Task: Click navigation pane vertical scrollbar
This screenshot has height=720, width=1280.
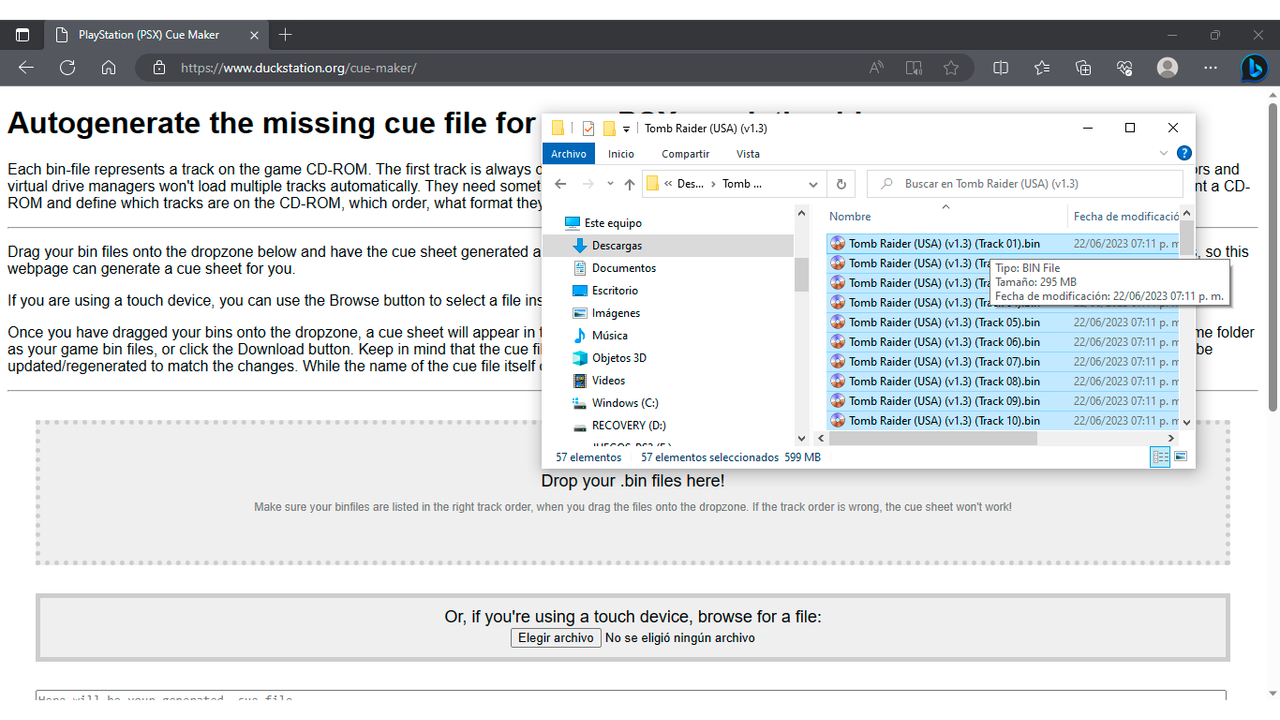Action: [x=801, y=273]
